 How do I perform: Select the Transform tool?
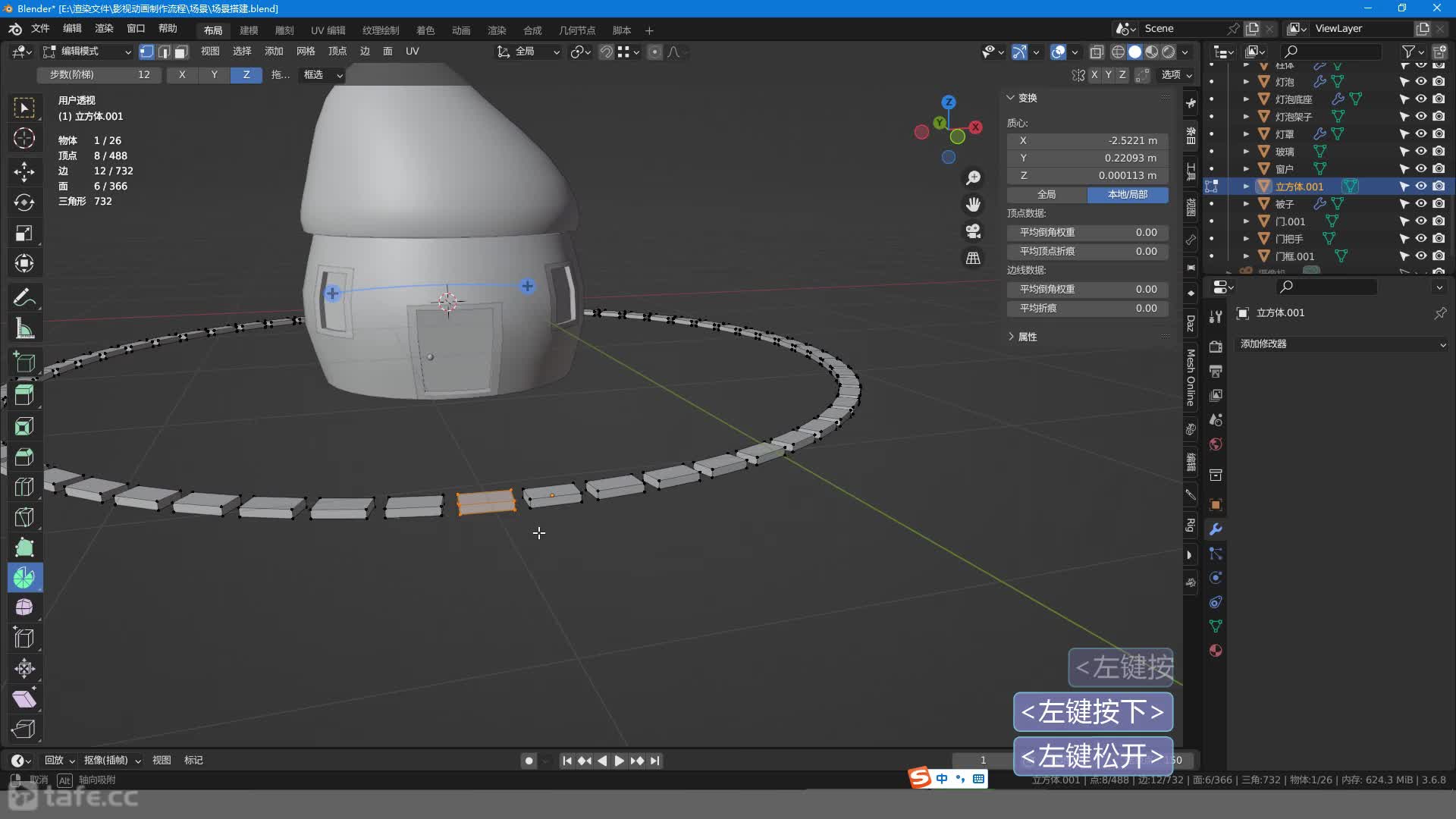pos(24,264)
